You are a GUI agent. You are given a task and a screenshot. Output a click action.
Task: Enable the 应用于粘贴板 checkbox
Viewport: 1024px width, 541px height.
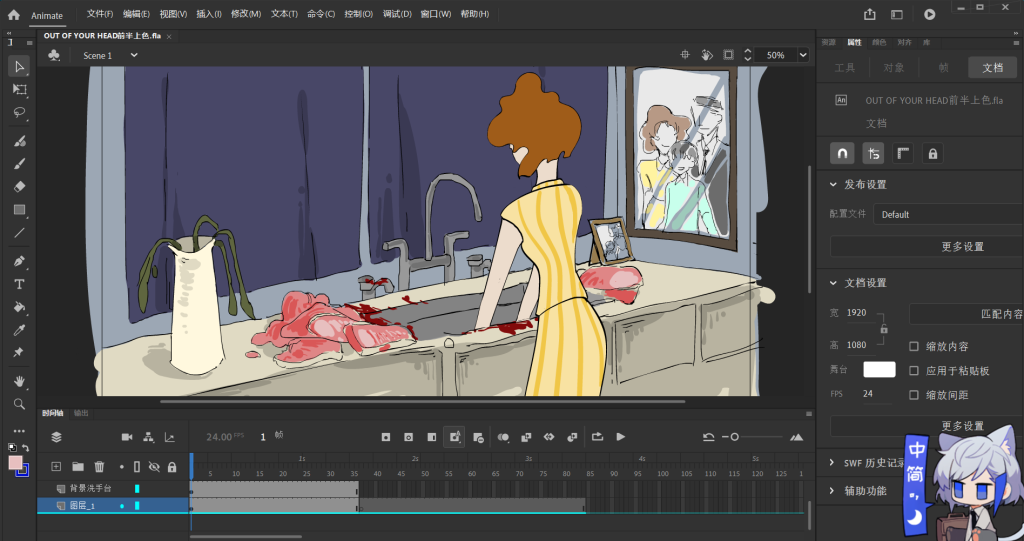pyautogui.click(x=914, y=370)
